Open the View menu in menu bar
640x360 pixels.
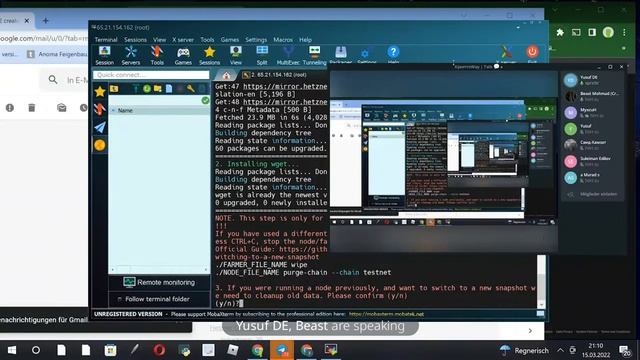tap(160, 40)
